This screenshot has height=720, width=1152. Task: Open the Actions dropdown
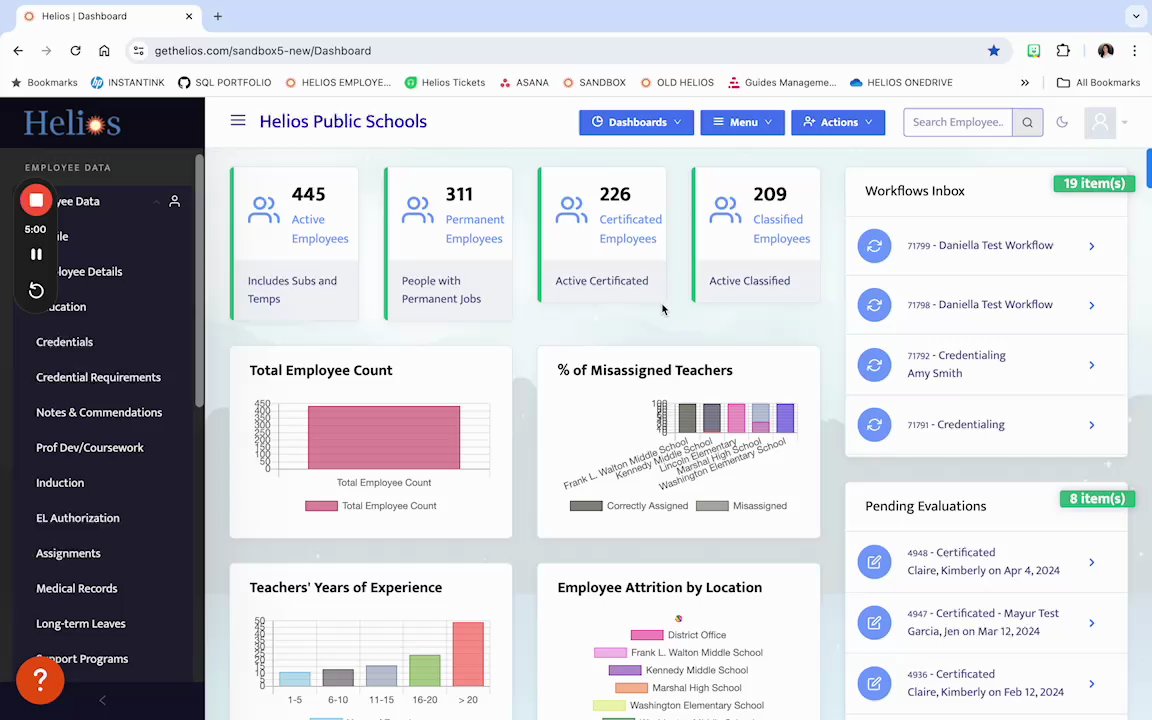pos(838,122)
